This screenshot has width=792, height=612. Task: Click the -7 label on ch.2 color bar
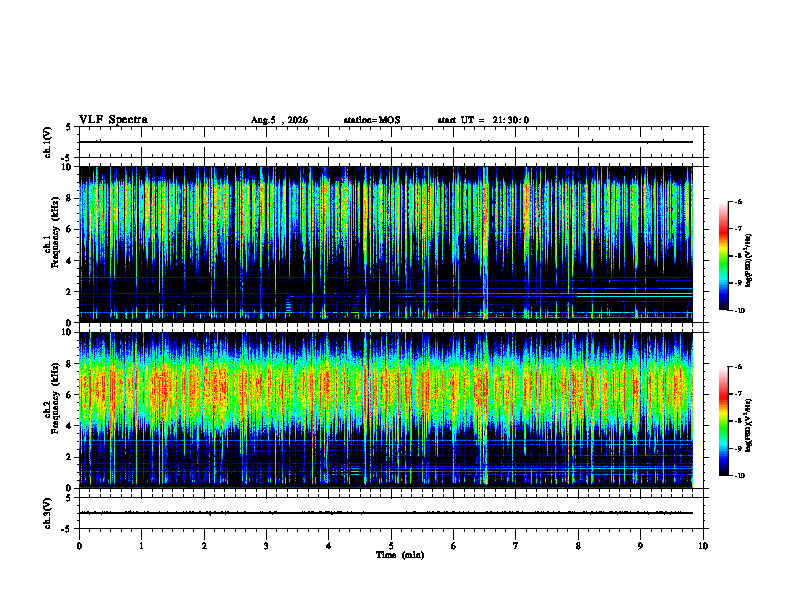(x=738, y=394)
